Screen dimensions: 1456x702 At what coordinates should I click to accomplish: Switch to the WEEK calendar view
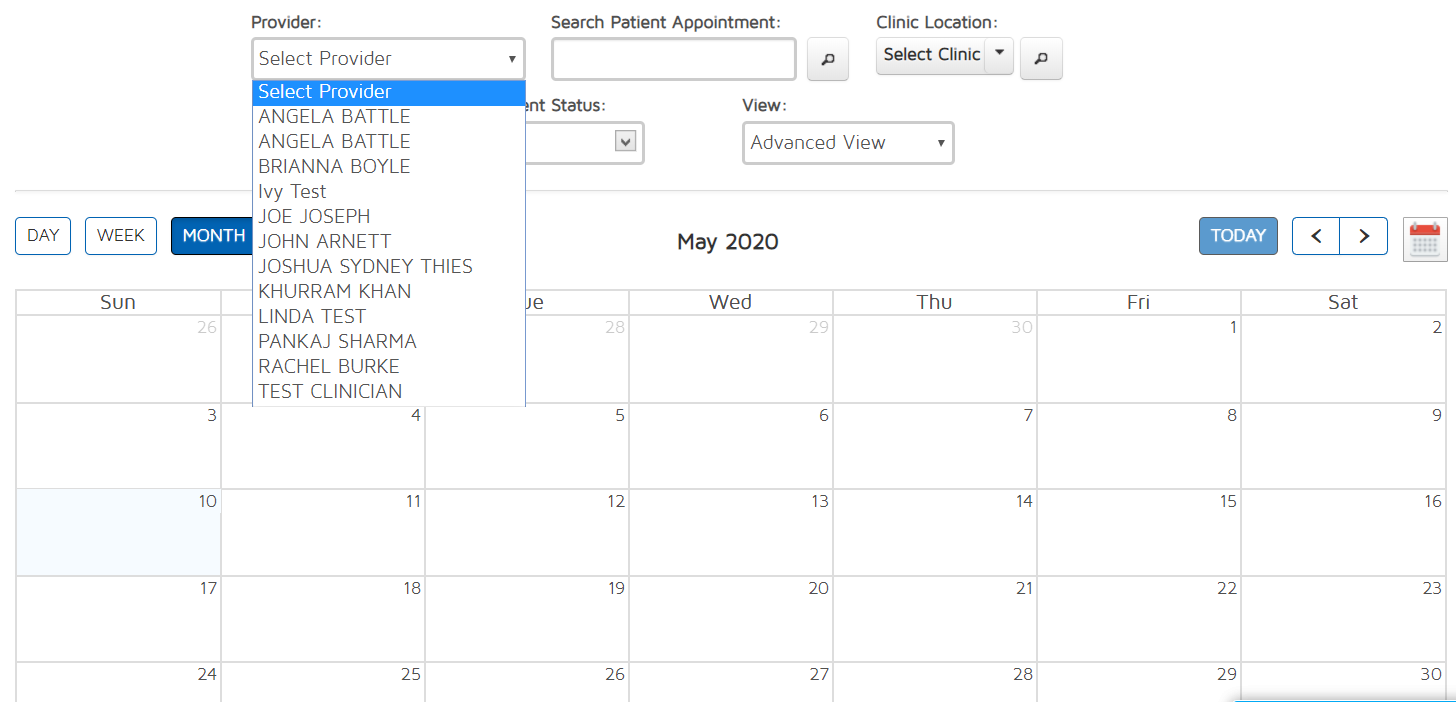tap(121, 236)
